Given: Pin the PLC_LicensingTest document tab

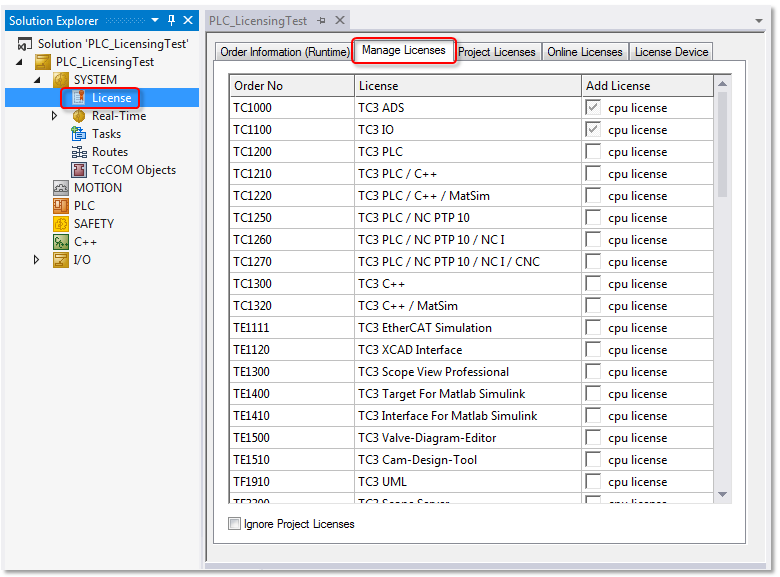Looking at the screenshot, I should pyautogui.click(x=321, y=20).
